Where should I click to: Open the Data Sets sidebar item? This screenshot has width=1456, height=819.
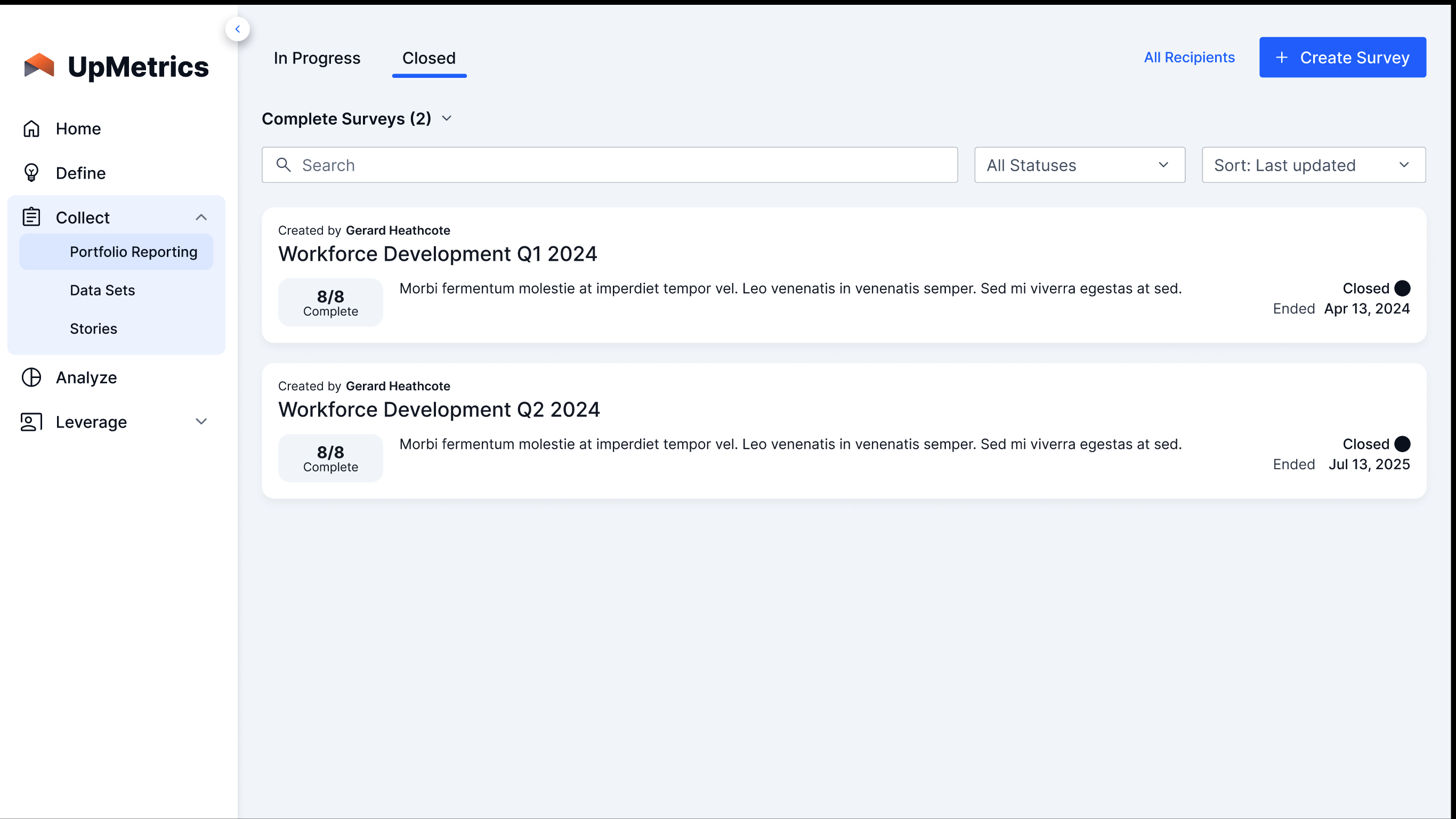tap(102, 290)
